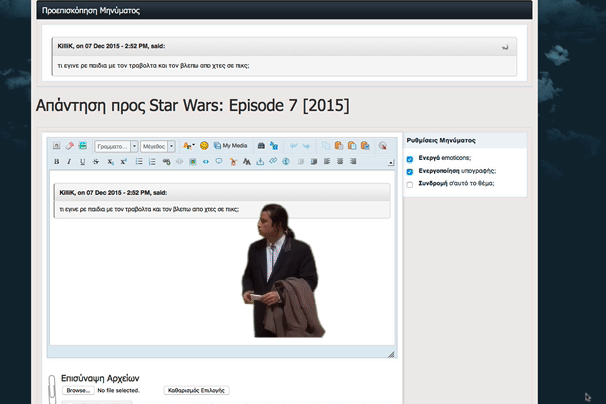The image size is (606, 404).
Task: Click the double-A font icon
Action: [247, 162]
